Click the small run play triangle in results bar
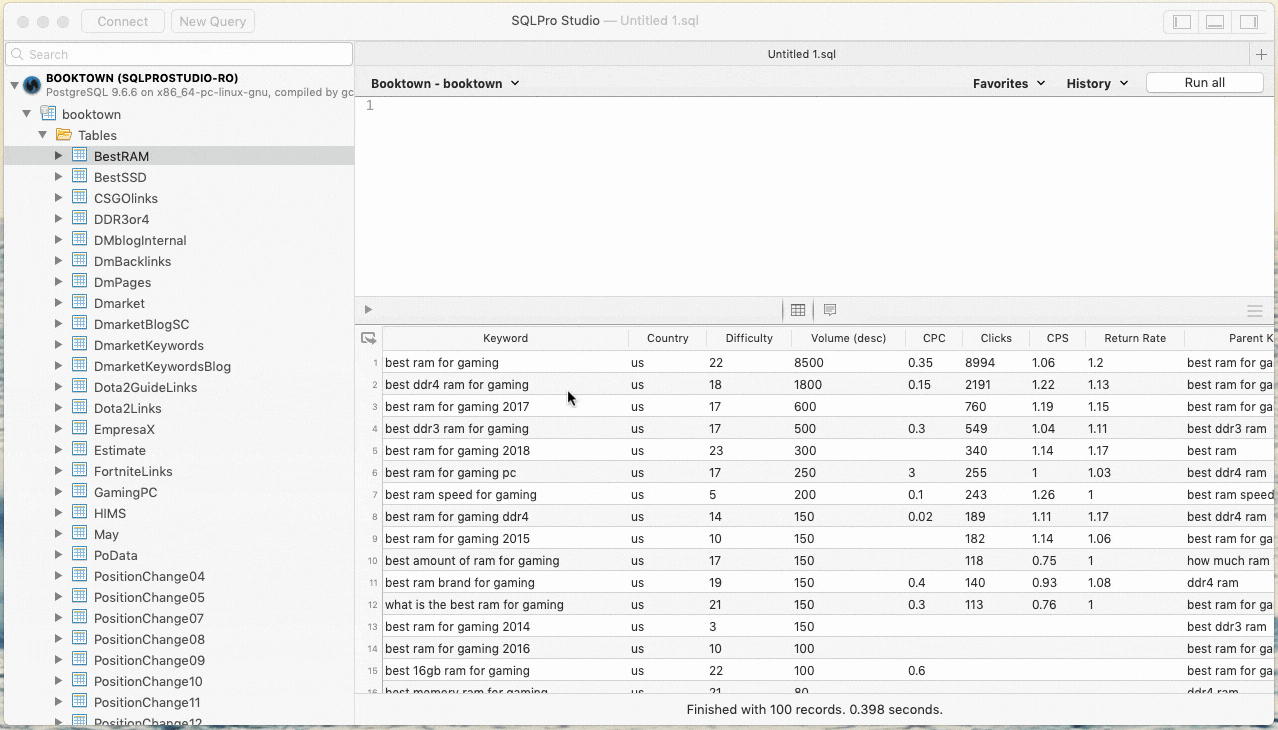Image resolution: width=1278 pixels, height=730 pixels. pyautogui.click(x=368, y=310)
